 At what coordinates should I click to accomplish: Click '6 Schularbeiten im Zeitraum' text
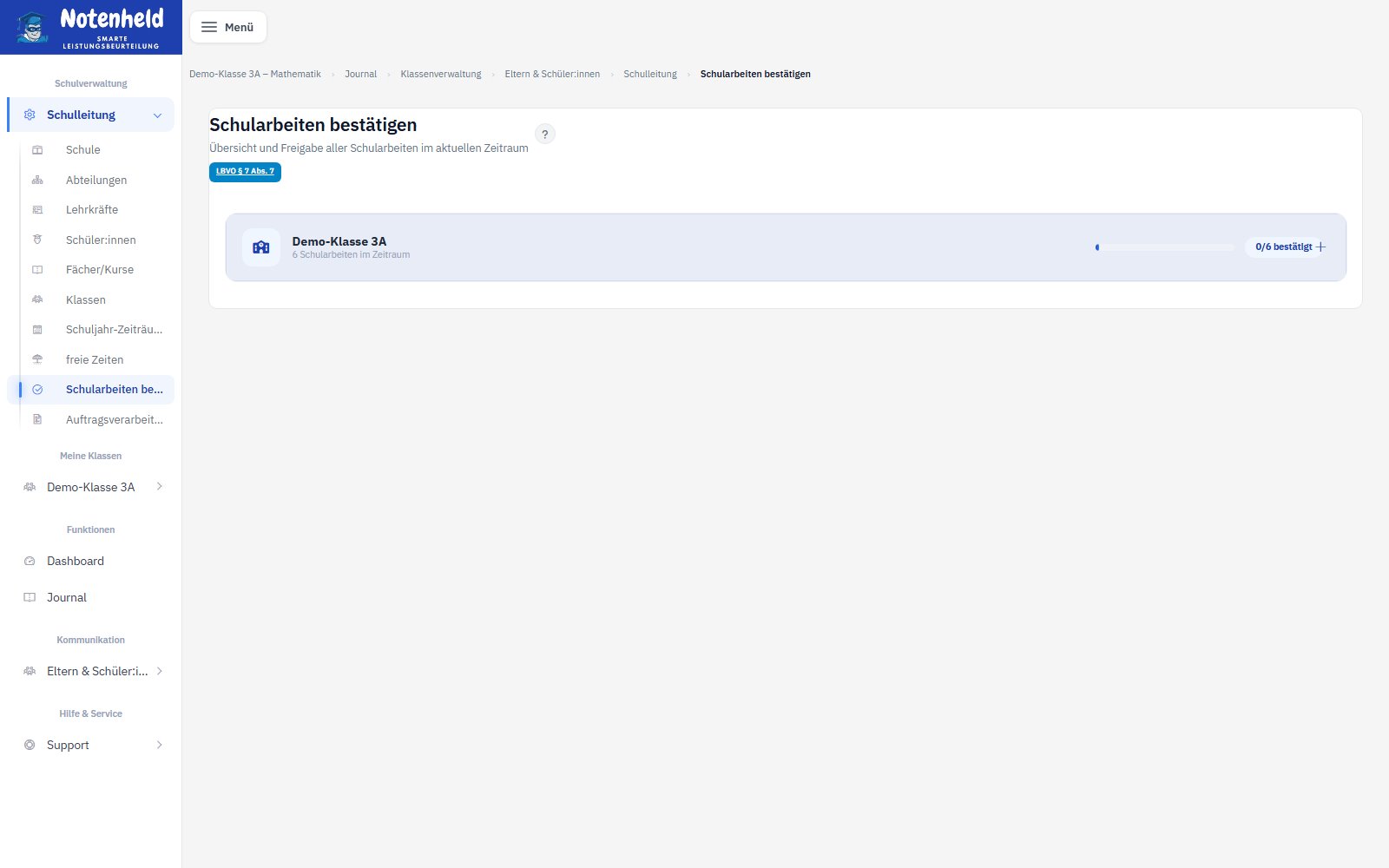point(351,255)
